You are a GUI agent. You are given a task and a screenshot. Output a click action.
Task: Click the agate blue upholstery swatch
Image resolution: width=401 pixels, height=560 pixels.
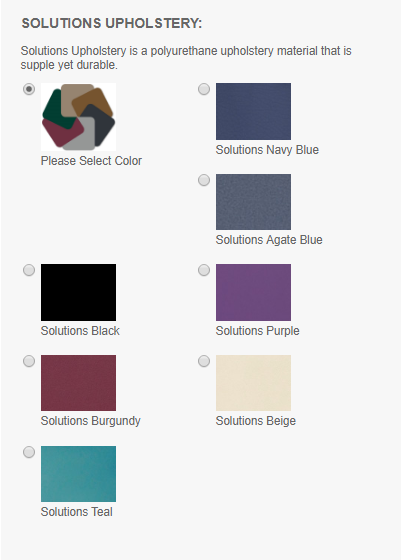254,202
